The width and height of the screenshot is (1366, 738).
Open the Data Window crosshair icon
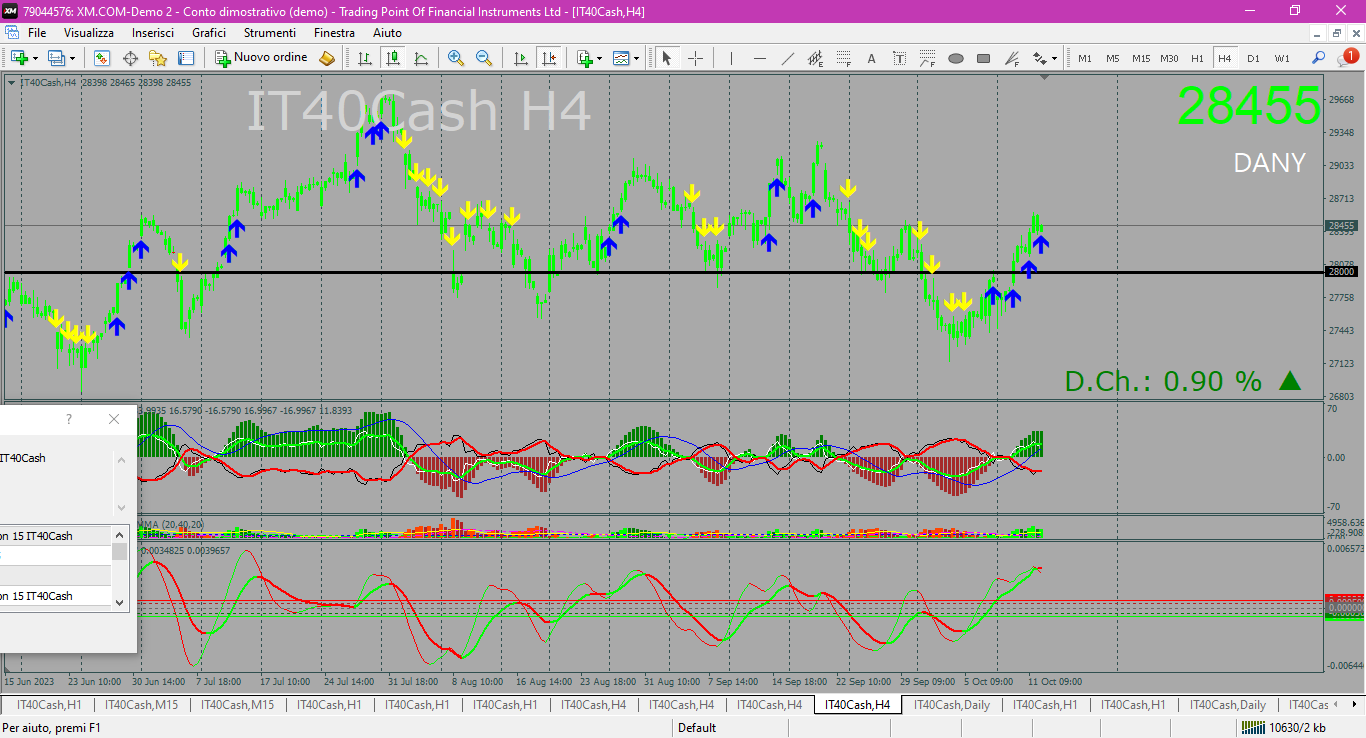pos(130,58)
